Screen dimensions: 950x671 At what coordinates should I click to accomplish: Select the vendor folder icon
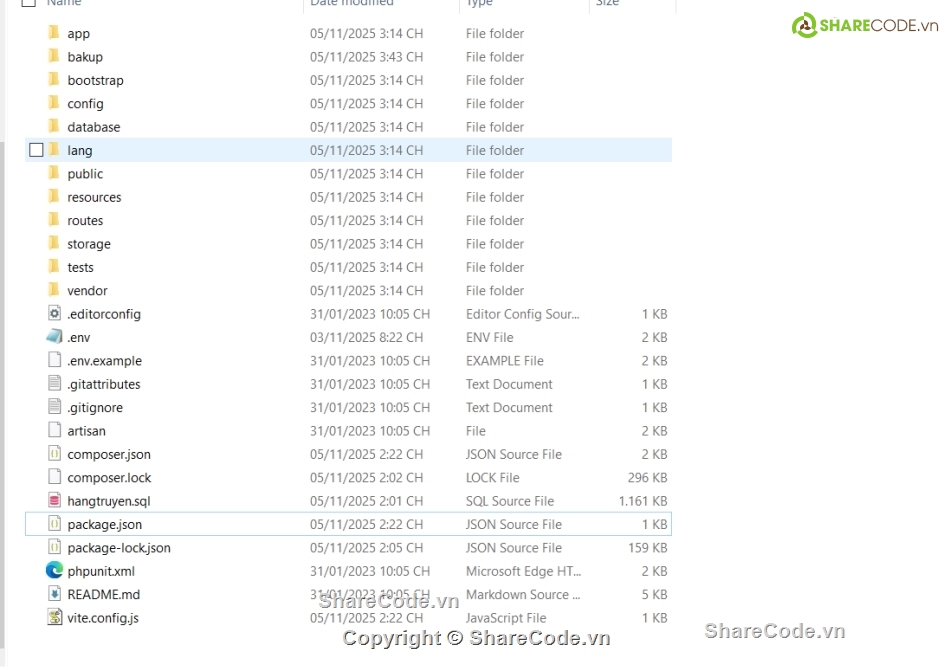(x=54, y=290)
